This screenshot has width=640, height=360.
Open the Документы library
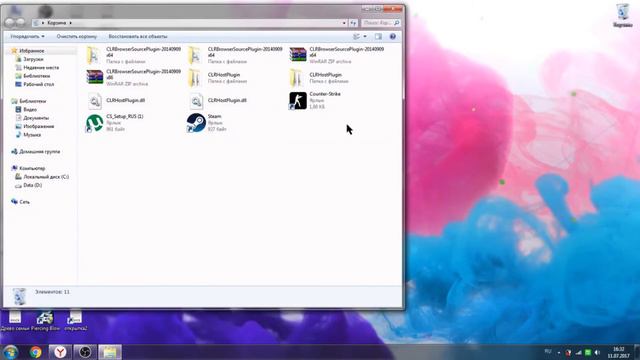(x=36, y=118)
